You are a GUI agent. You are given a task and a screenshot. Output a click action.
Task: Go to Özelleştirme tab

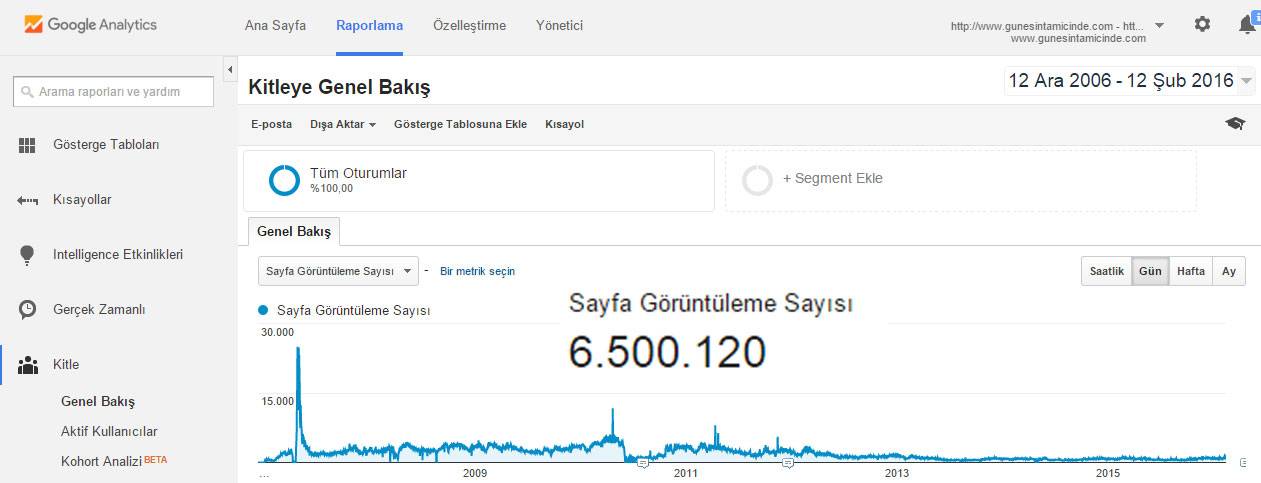point(469,26)
